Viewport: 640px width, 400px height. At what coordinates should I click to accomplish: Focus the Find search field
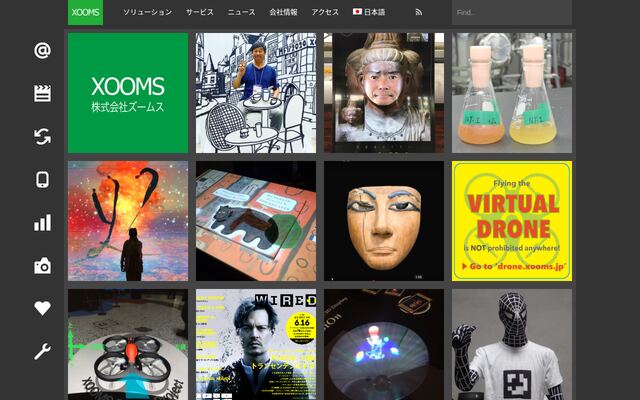pyautogui.click(x=512, y=13)
